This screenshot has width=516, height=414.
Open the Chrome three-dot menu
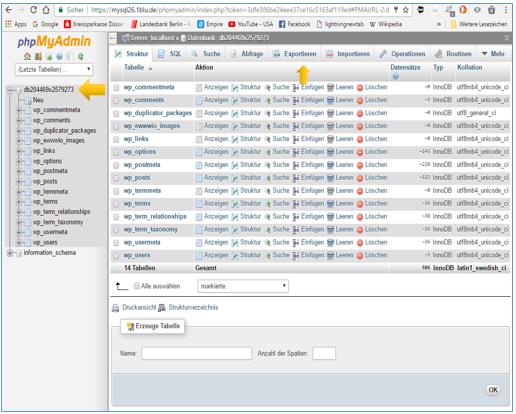(x=506, y=10)
